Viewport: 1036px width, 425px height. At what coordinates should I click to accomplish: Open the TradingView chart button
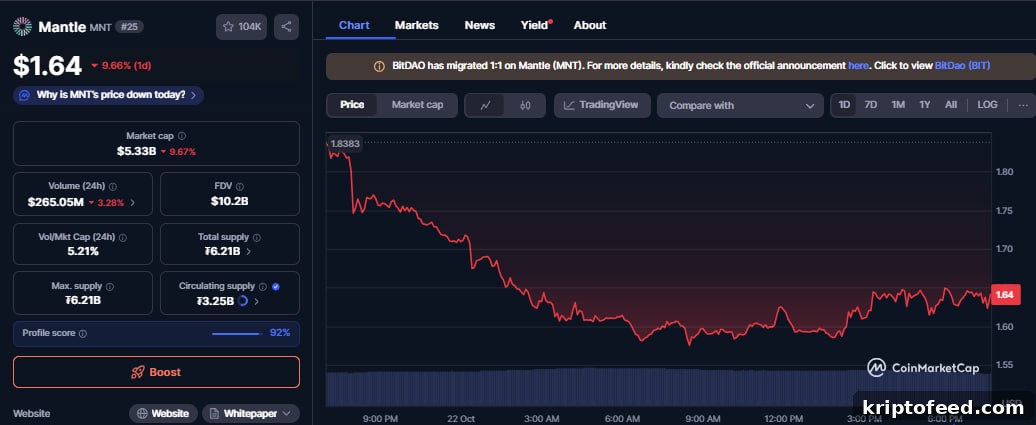(602, 105)
